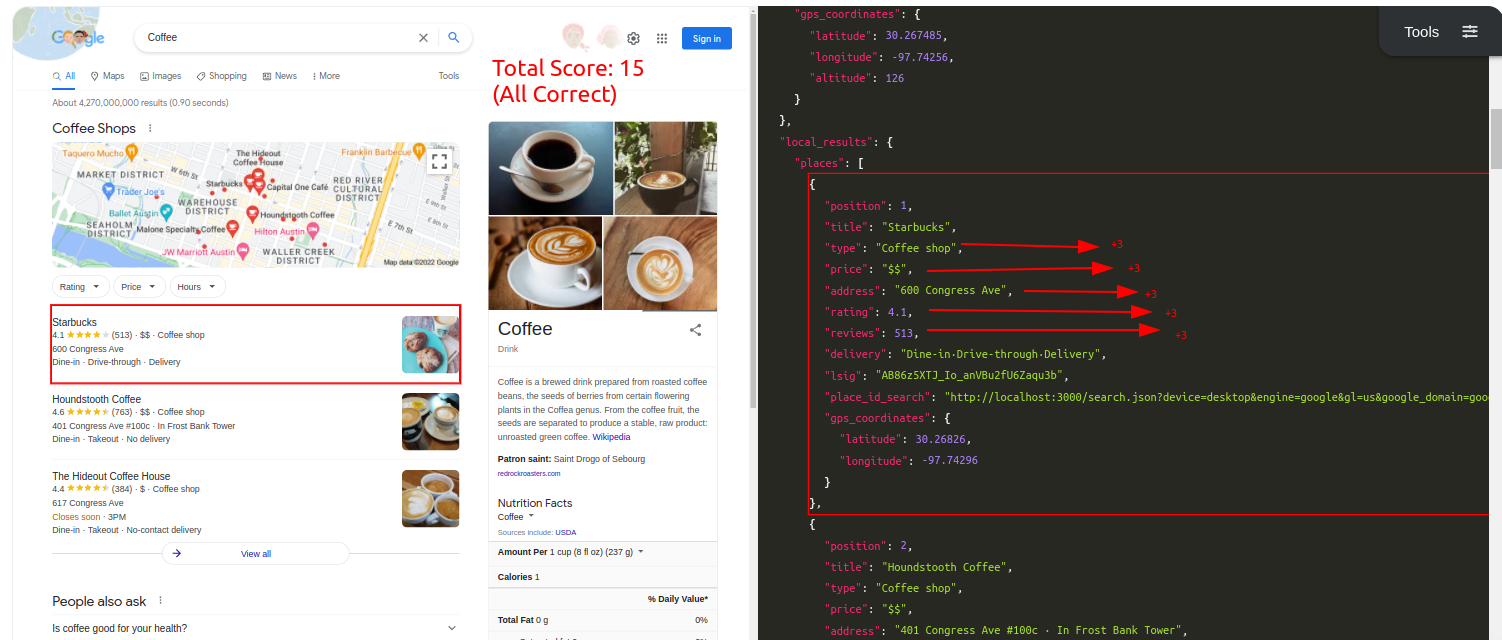Open the Amount Per 1 cup serving dropdown
Viewport: 1502px width, 640px height.
point(570,552)
